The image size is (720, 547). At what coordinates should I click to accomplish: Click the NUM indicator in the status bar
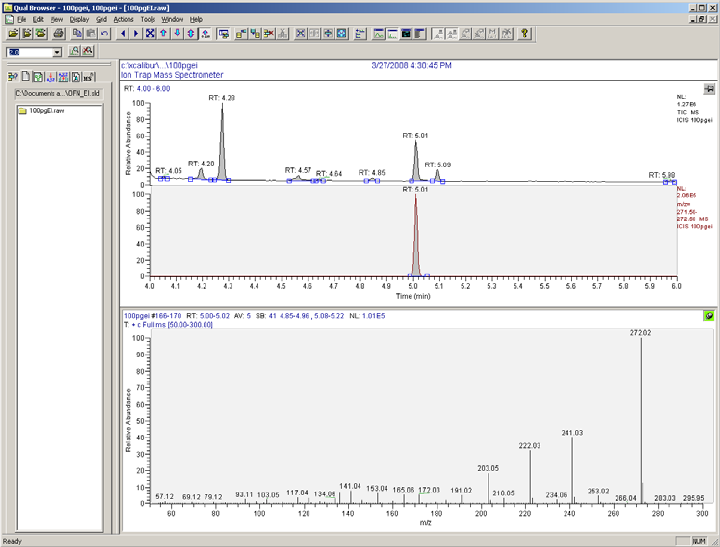click(x=698, y=541)
